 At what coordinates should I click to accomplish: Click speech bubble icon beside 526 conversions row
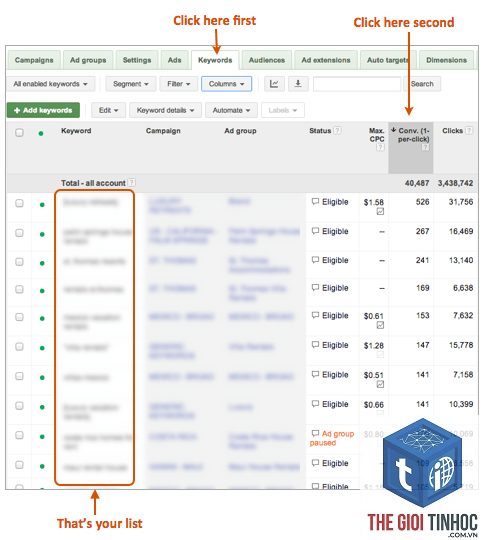coord(315,201)
